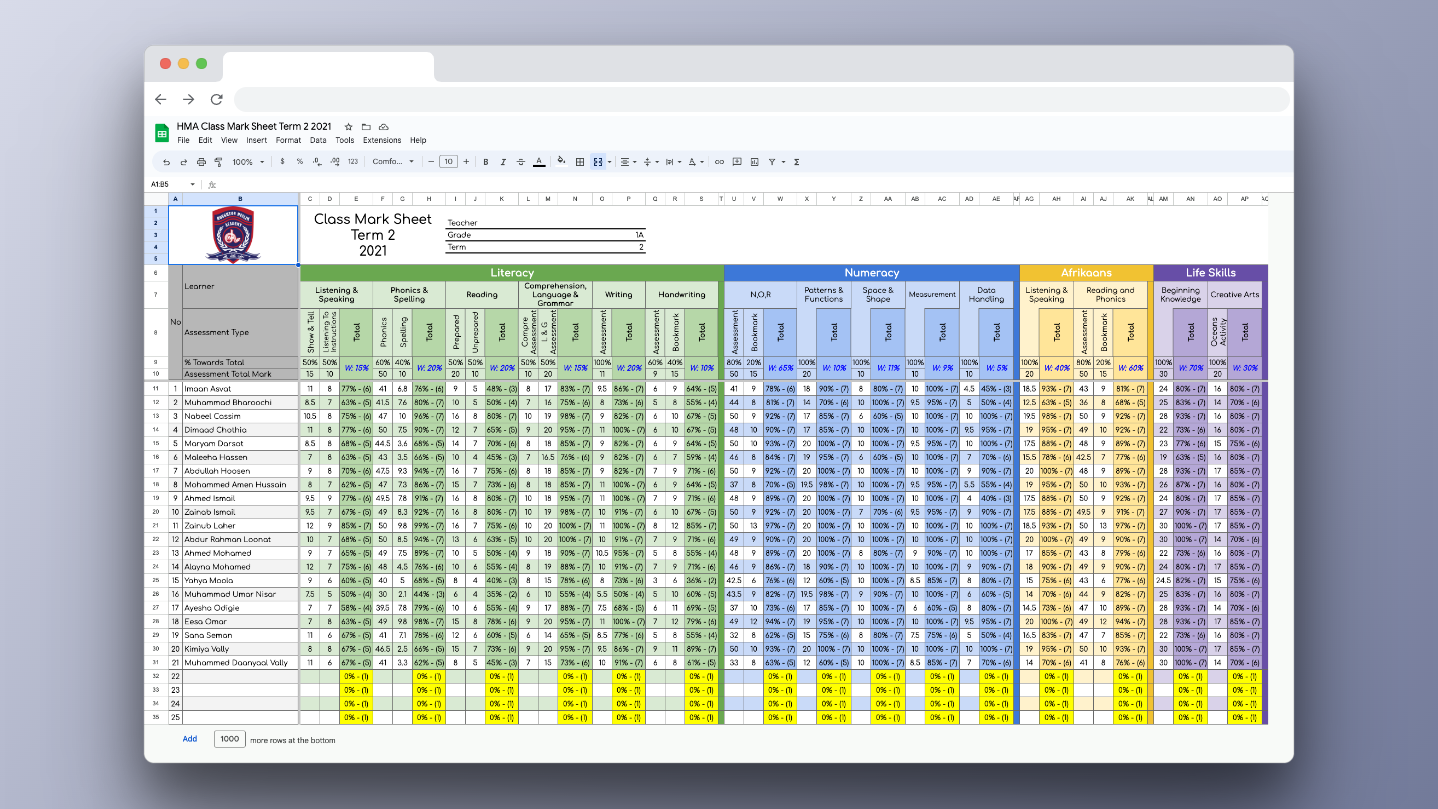Image resolution: width=1438 pixels, height=809 pixels.
Task: Toggle italic formatting
Action: click(503, 162)
